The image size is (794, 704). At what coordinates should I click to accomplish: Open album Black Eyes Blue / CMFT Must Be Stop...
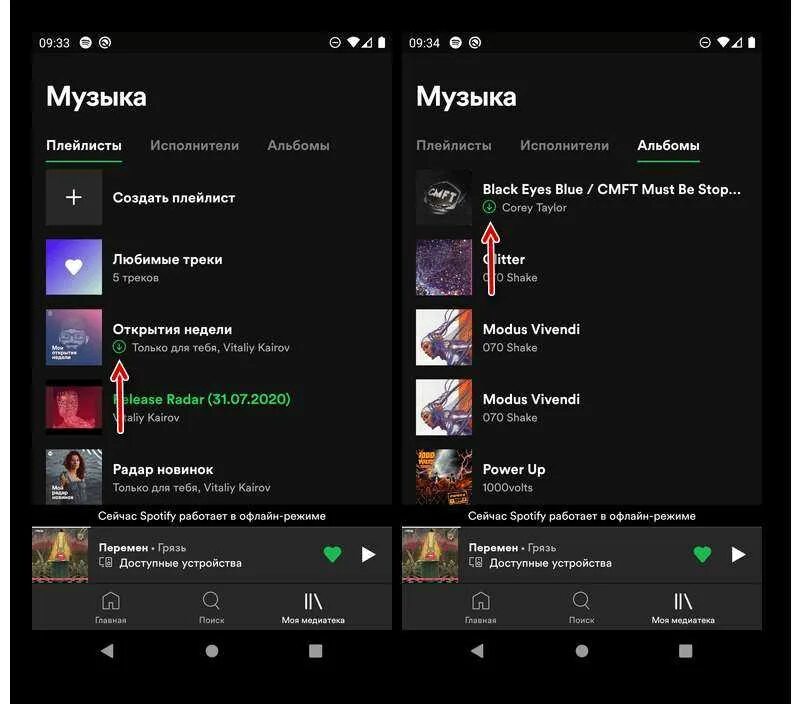581,197
